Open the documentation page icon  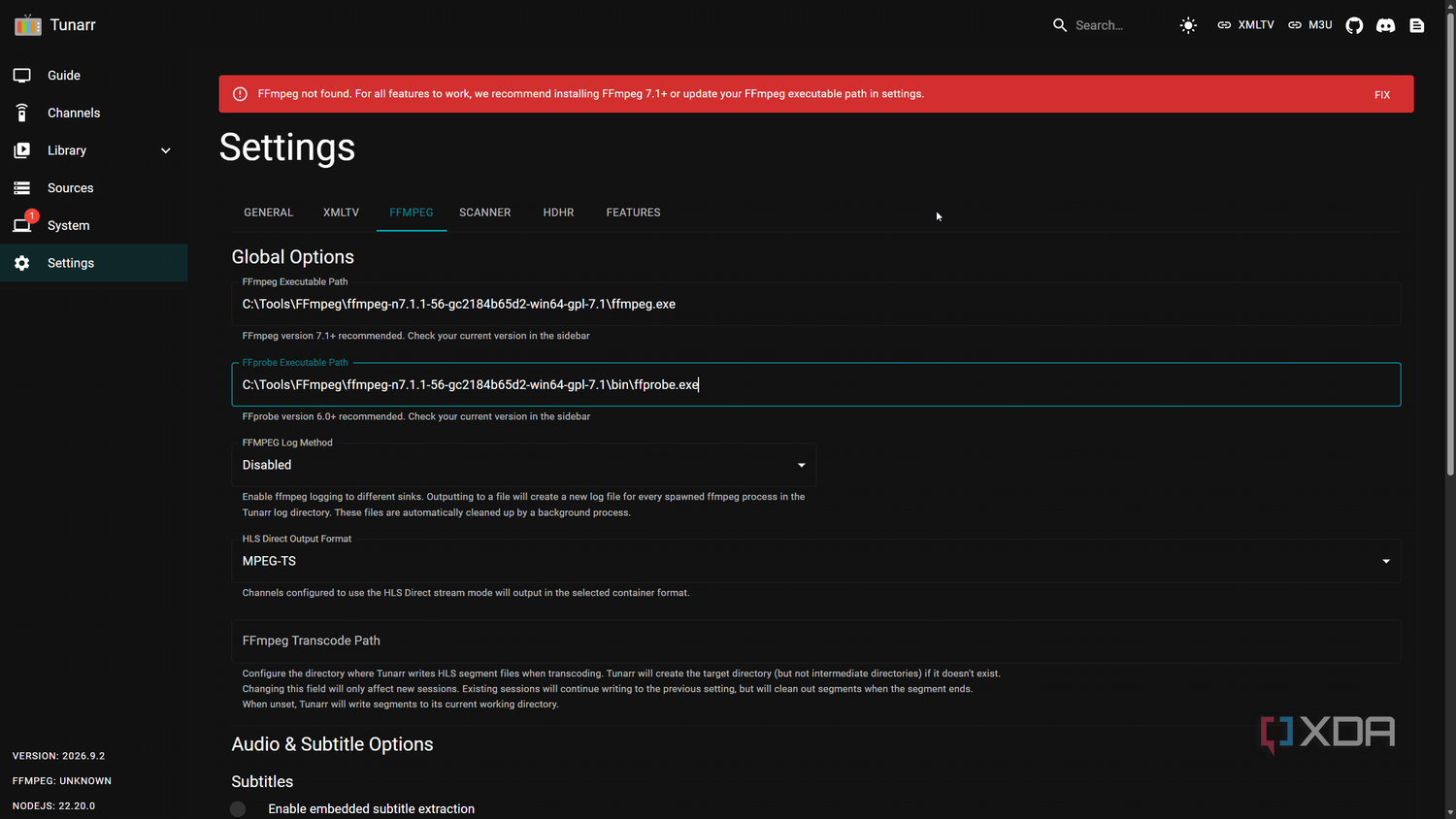[x=1417, y=25]
